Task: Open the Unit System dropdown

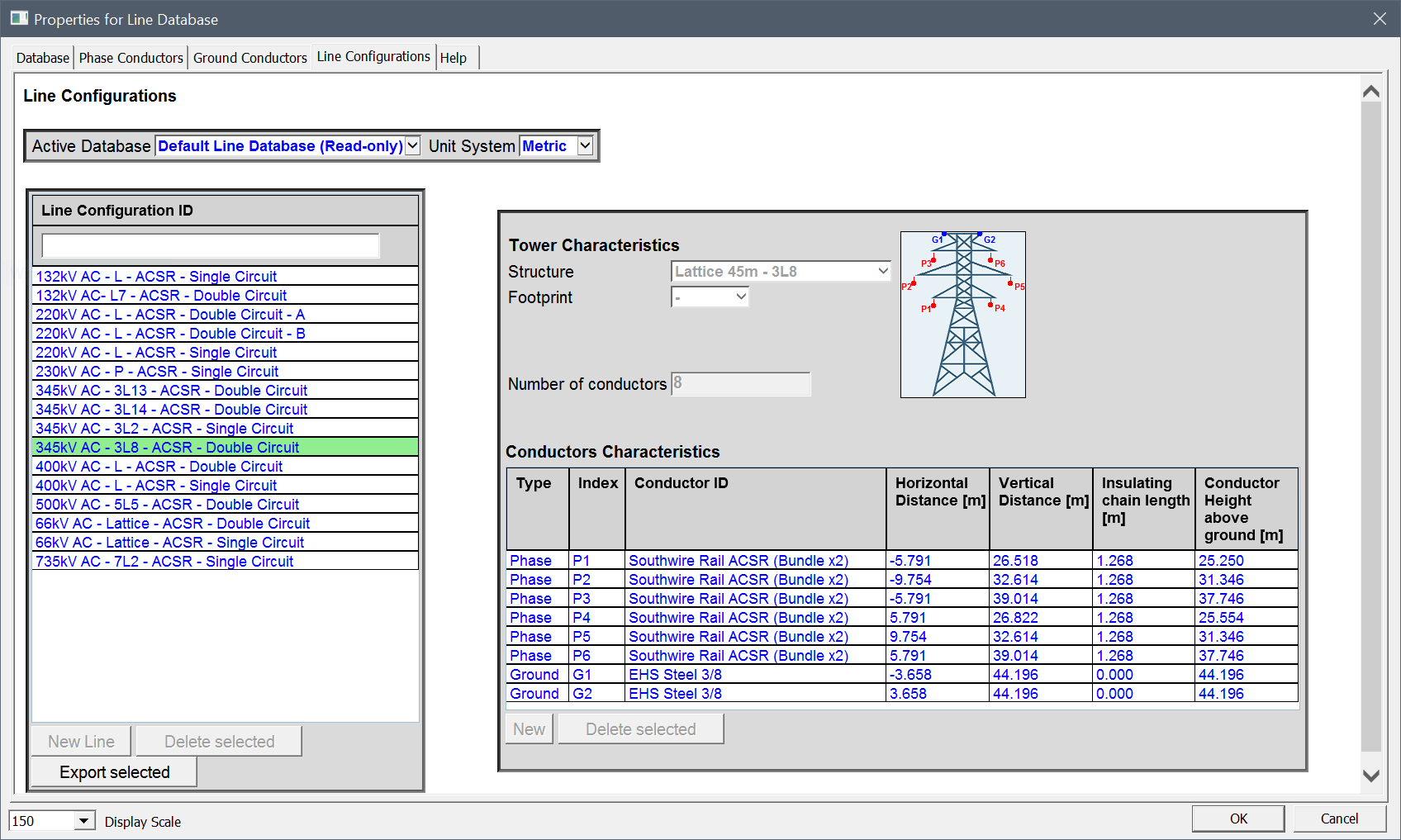Action: point(584,145)
